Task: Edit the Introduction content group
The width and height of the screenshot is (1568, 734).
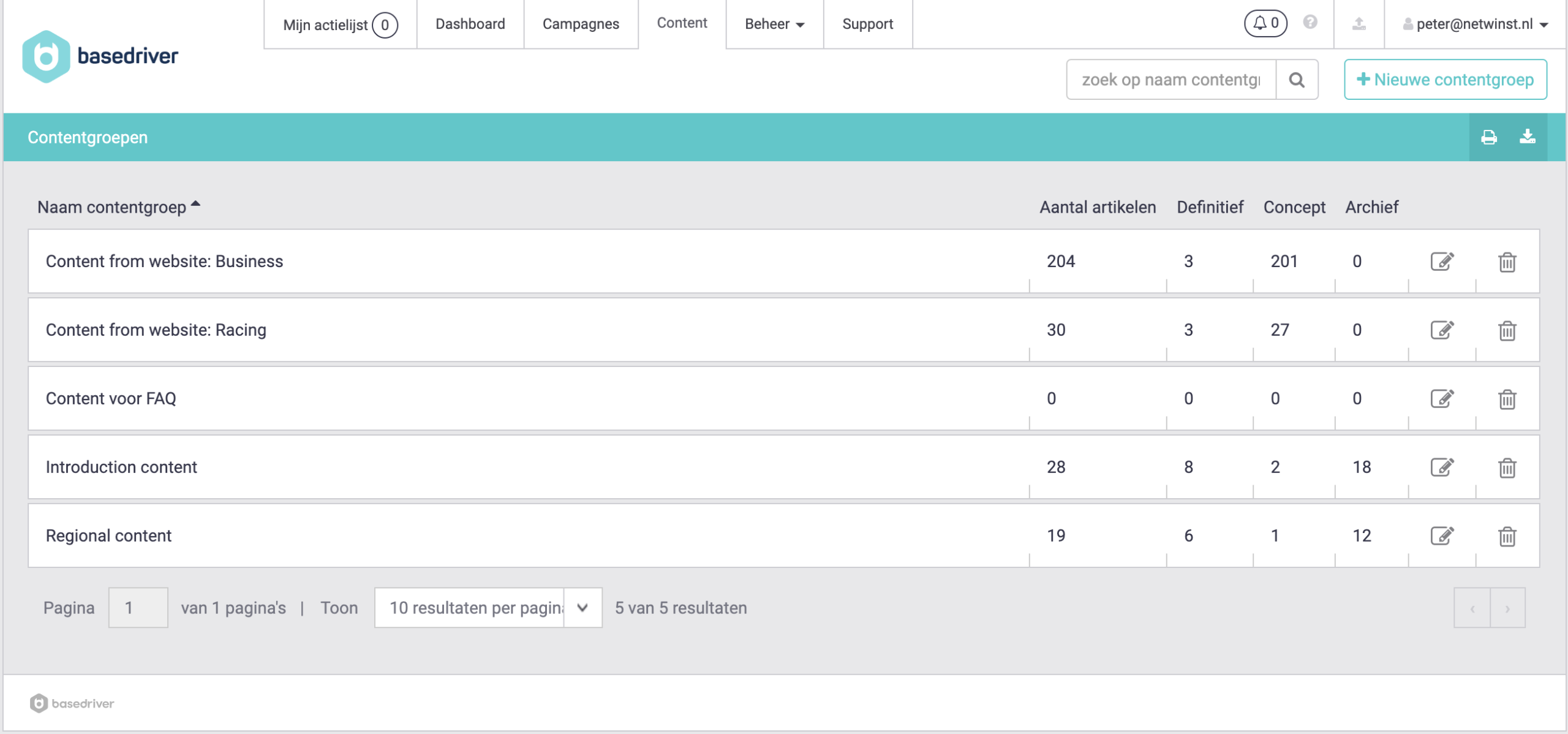Action: pos(1442,467)
